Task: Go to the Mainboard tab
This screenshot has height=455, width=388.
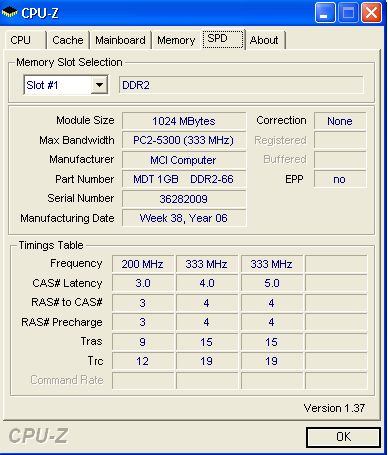Action: coord(120,40)
